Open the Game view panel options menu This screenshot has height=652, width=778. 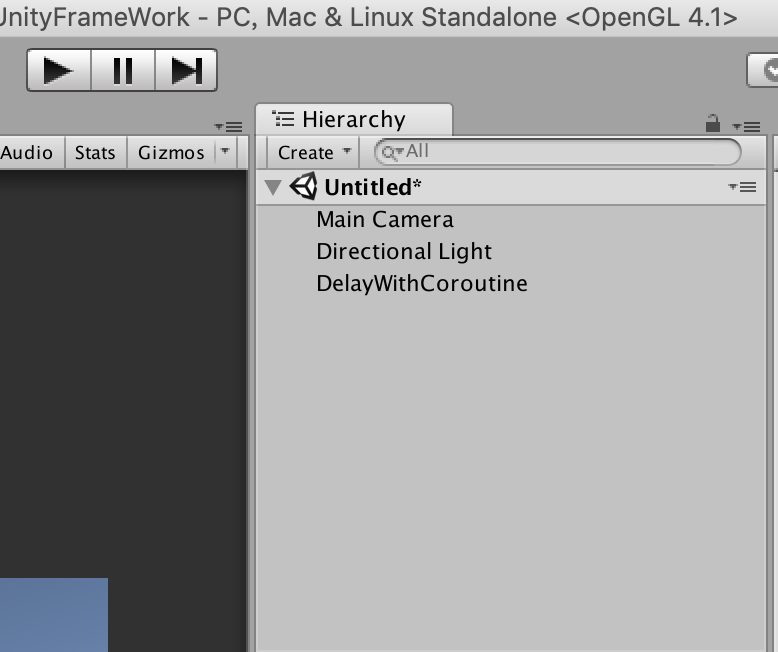pyautogui.click(x=228, y=127)
